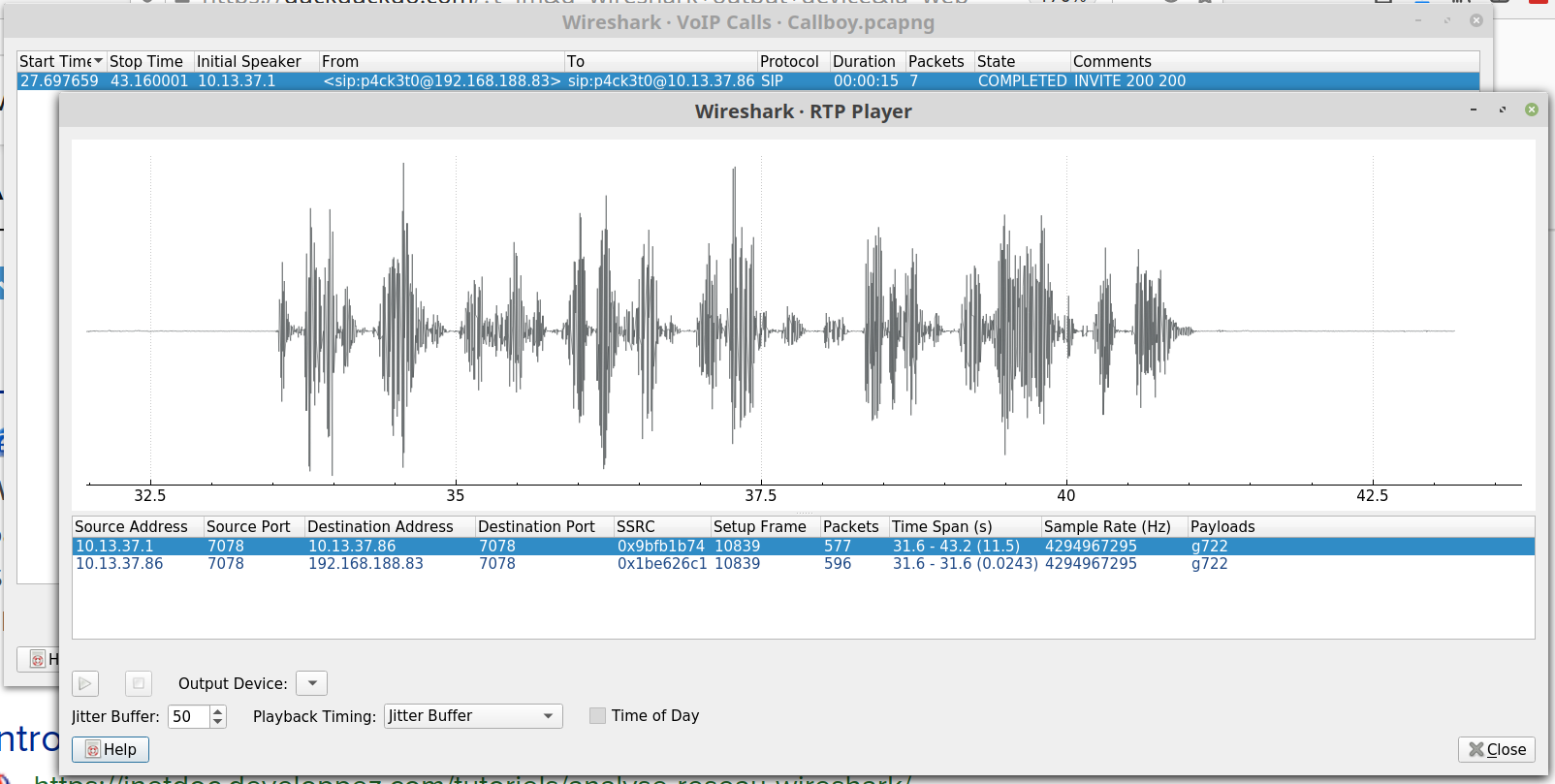This screenshot has height=784, width=1555.
Task: Sort VoIP calls by Comments column
Action: pos(1275,61)
